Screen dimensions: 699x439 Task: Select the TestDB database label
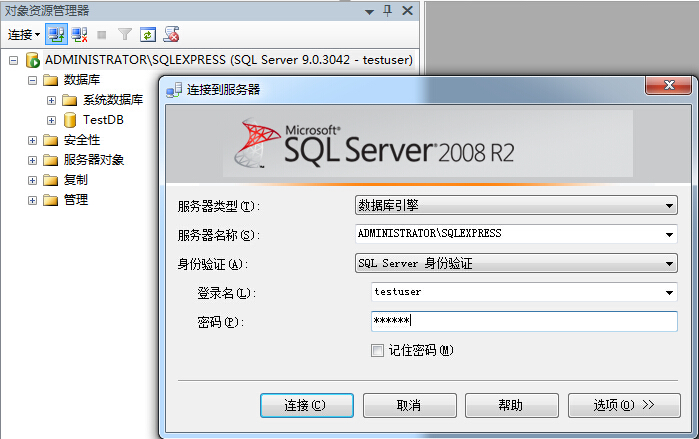coord(103,120)
